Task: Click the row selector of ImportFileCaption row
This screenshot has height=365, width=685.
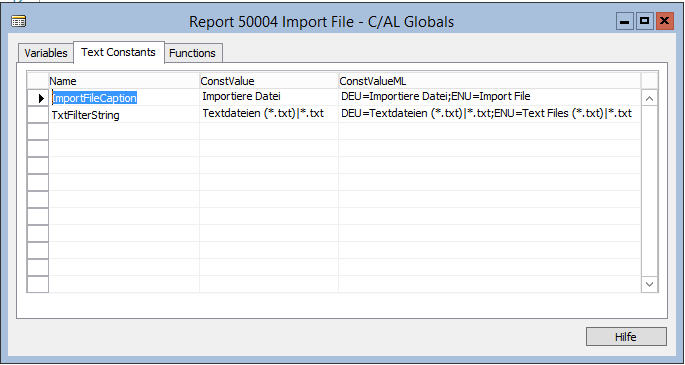Action: 38,98
